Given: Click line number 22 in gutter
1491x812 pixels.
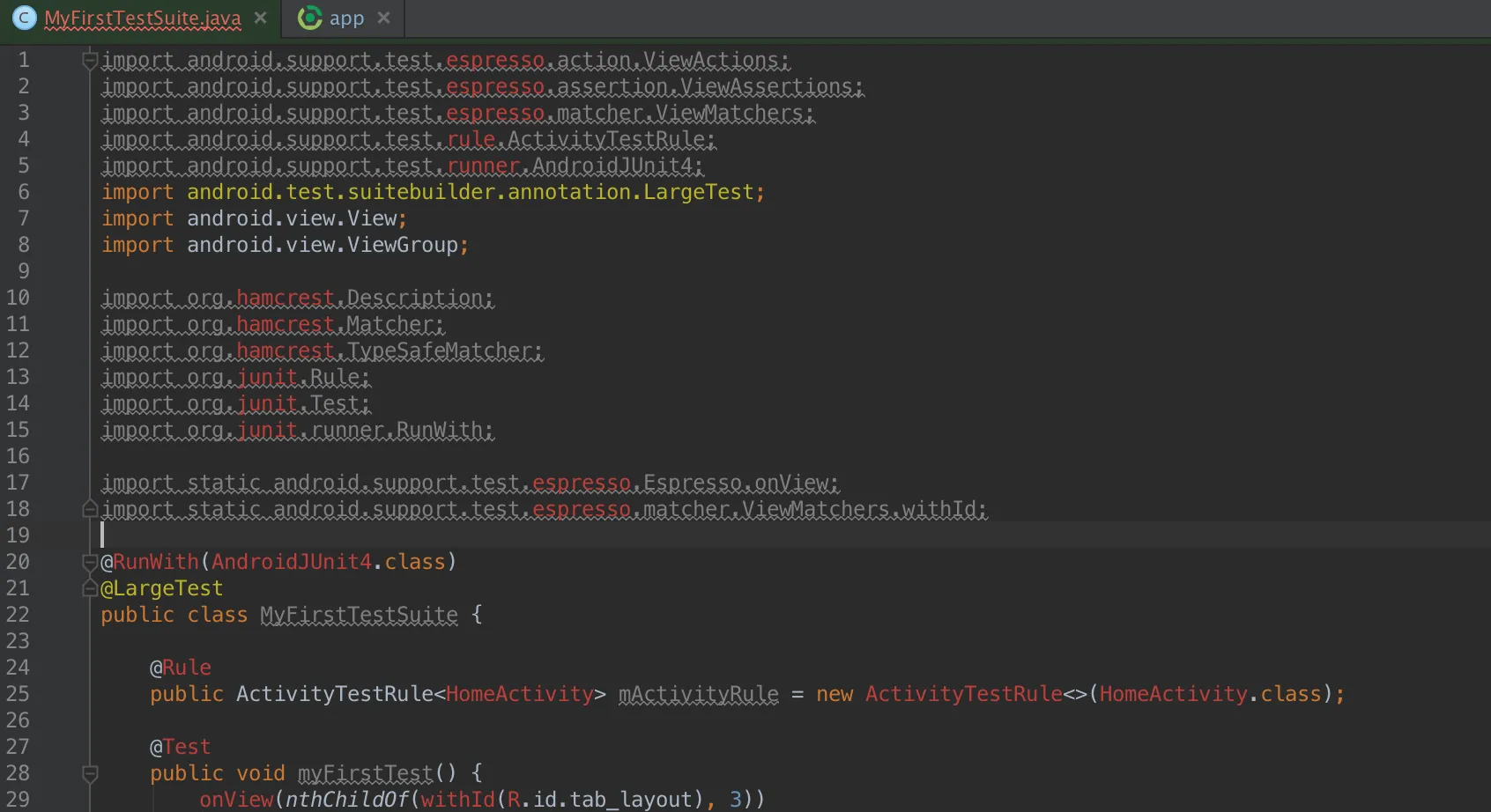Looking at the screenshot, I should tap(18, 615).
